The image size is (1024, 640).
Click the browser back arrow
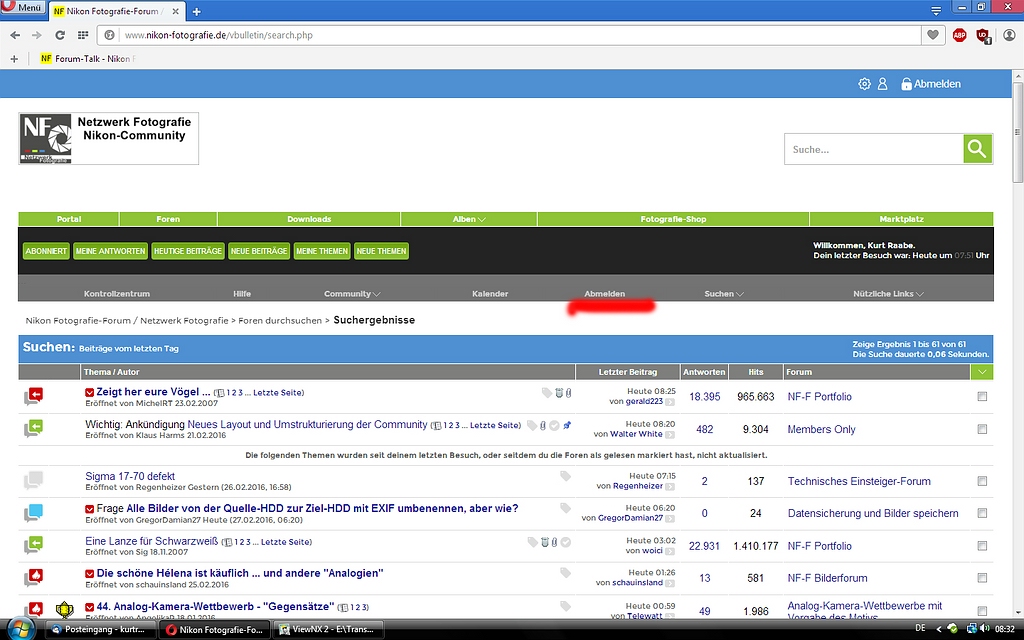[x=15, y=35]
